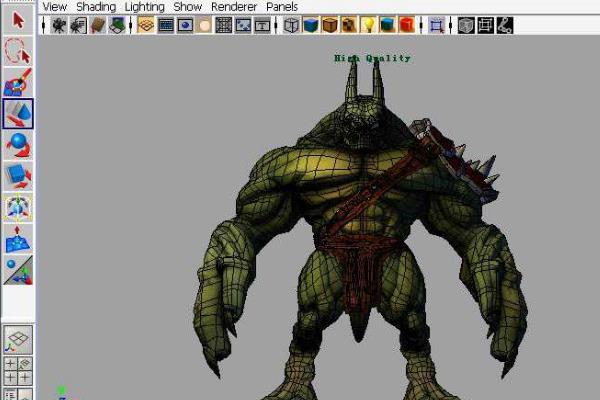
Task: Click the Select Camera icon
Action: (x=59, y=26)
